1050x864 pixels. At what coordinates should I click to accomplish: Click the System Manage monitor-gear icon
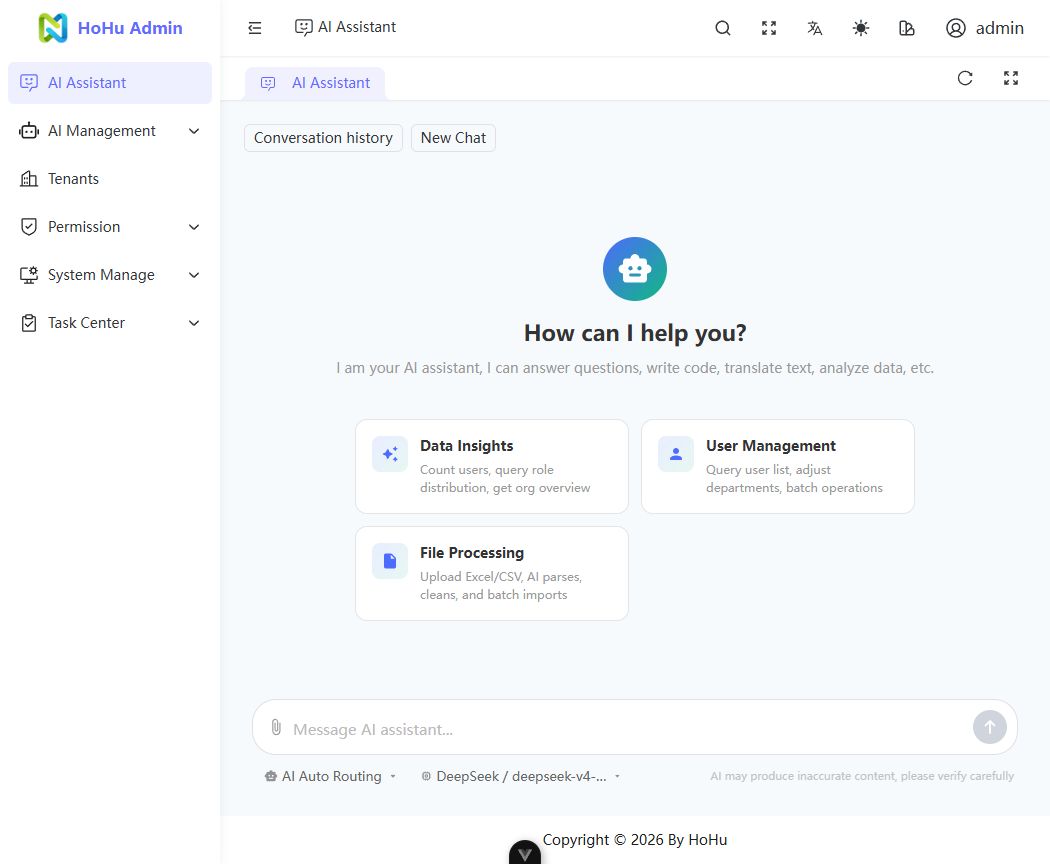coord(29,275)
